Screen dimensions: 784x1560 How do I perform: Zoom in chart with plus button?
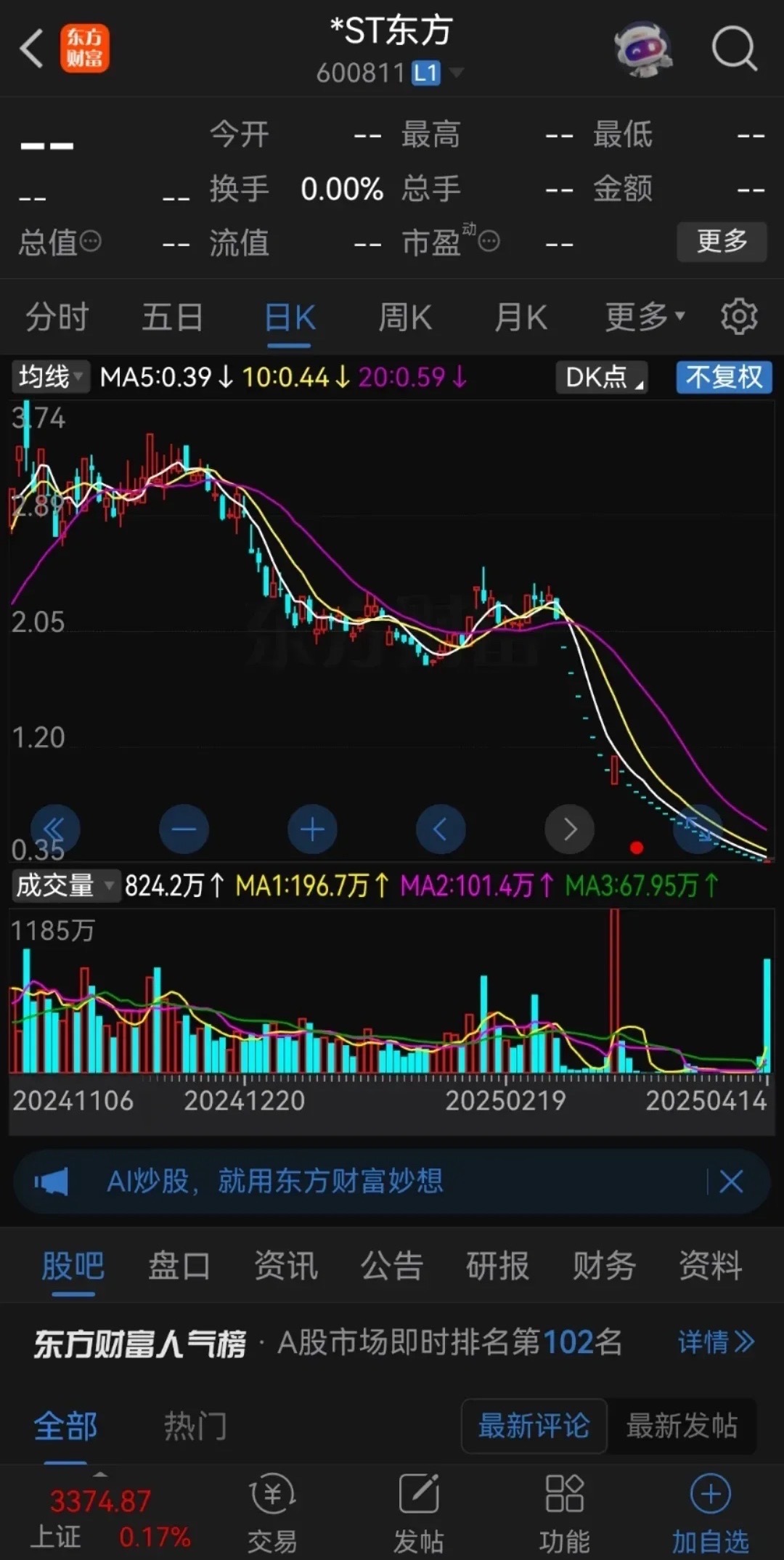312,829
